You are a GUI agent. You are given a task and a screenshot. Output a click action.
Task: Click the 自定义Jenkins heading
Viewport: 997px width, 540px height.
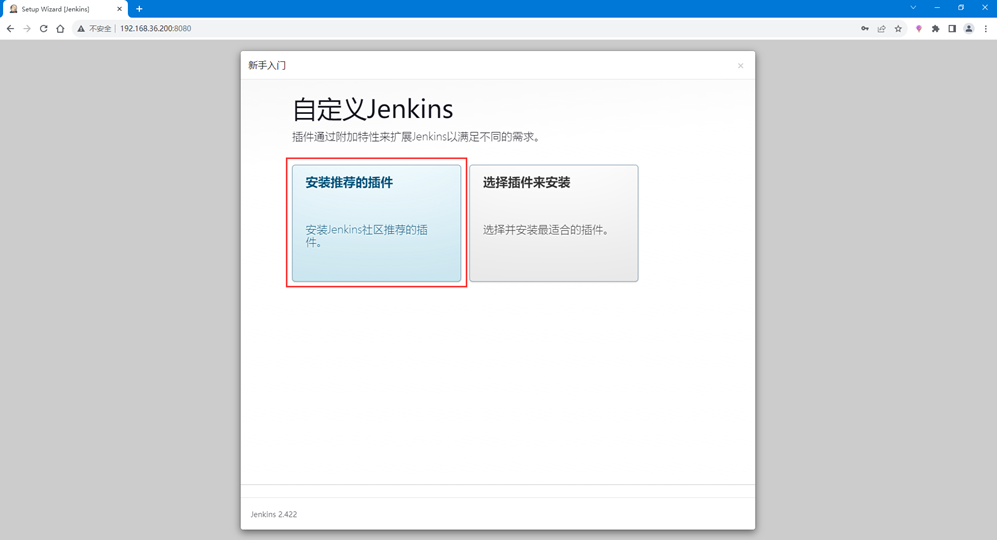373,109
